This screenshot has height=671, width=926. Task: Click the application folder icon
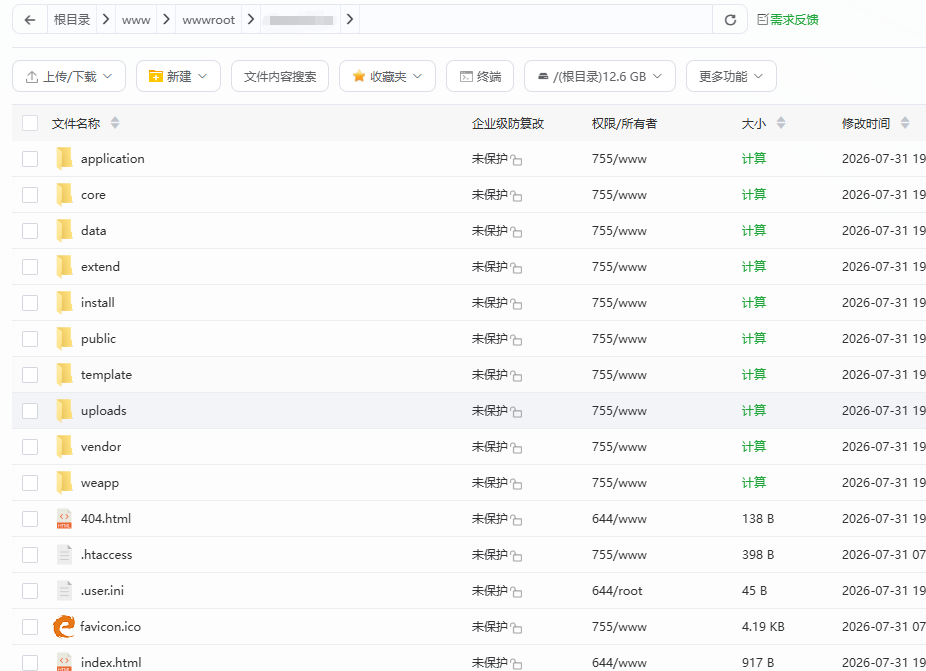coord(64,158)
